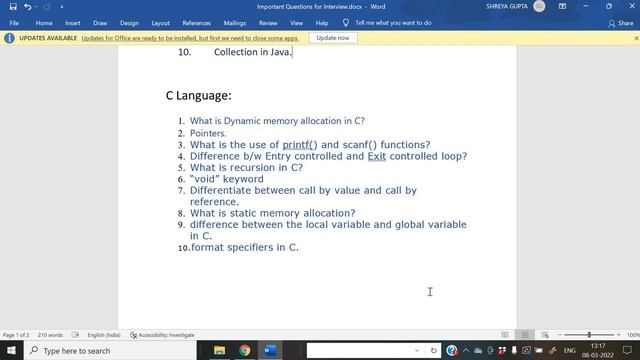Click the underlined word 'Exit'
Screen dimensions: 640x360
[376, 156]
